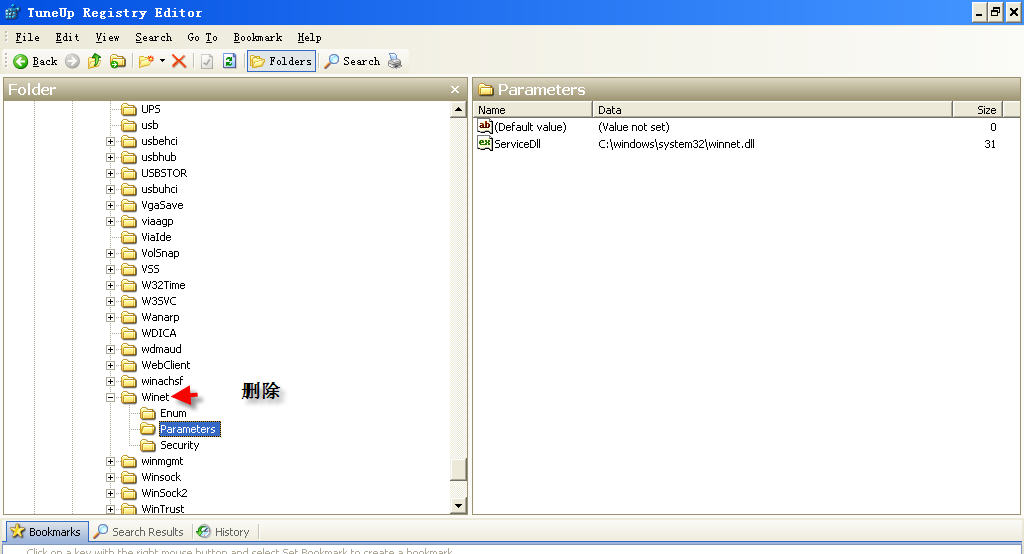The height and width of the screenshot is (554, 1024).
Task: Click the red X delete icon
Action: (179, 61)
